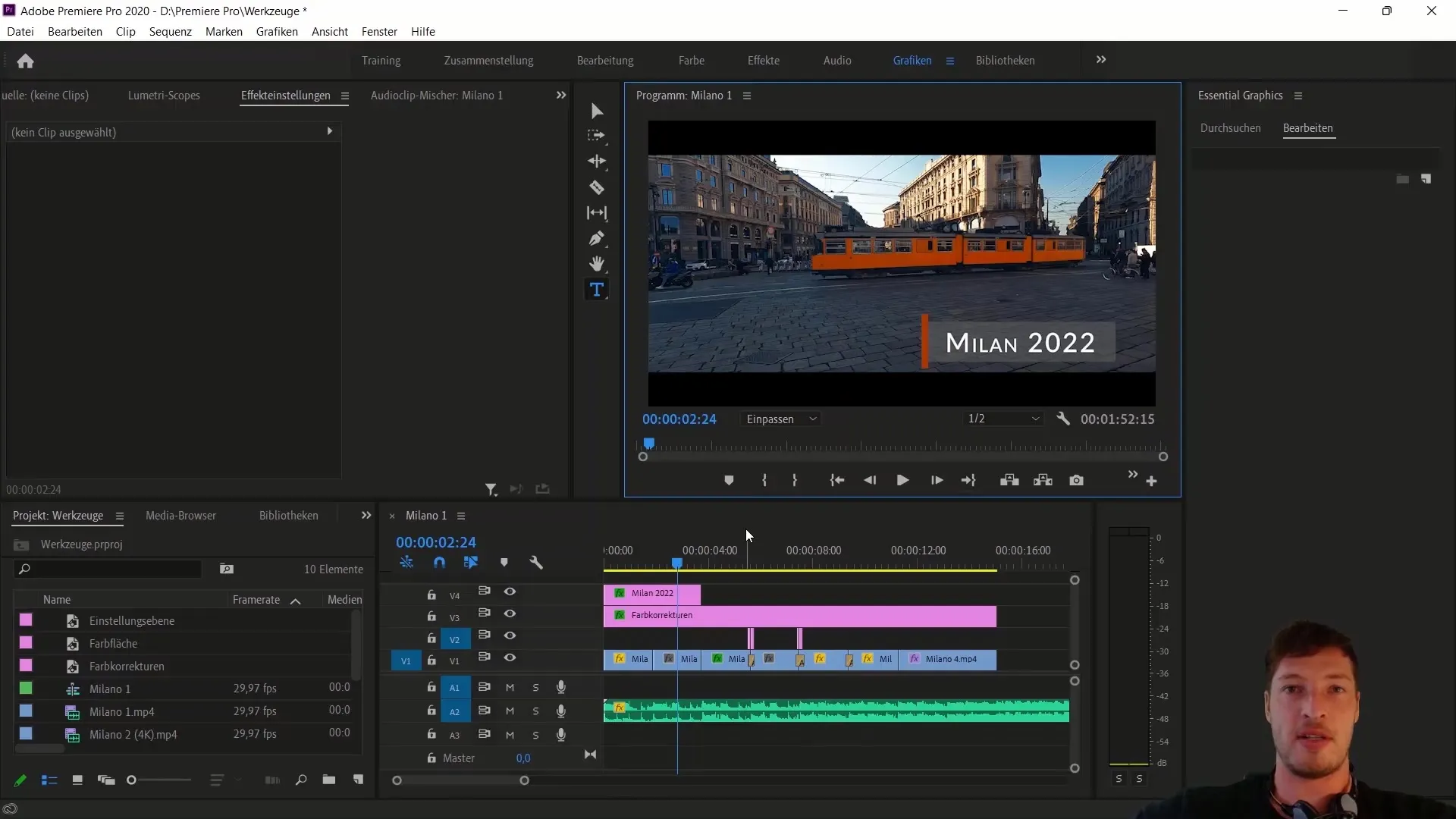This screenshot has width=1456, height=819.
Task: Select the Ripple Edit tool
Action: (x=597, y=162)
